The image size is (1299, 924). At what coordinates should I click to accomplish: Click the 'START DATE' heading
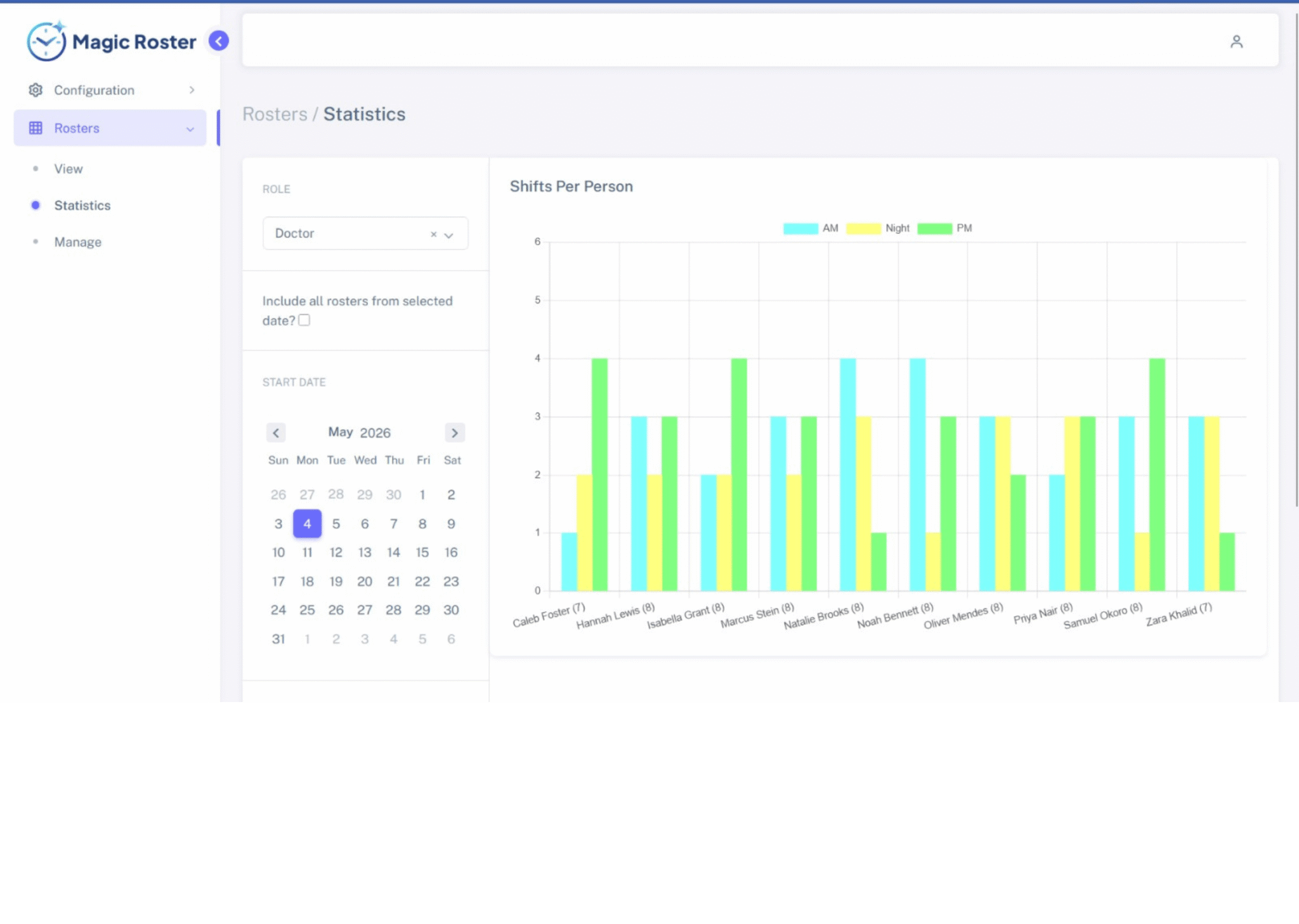[x=294, y=382]
